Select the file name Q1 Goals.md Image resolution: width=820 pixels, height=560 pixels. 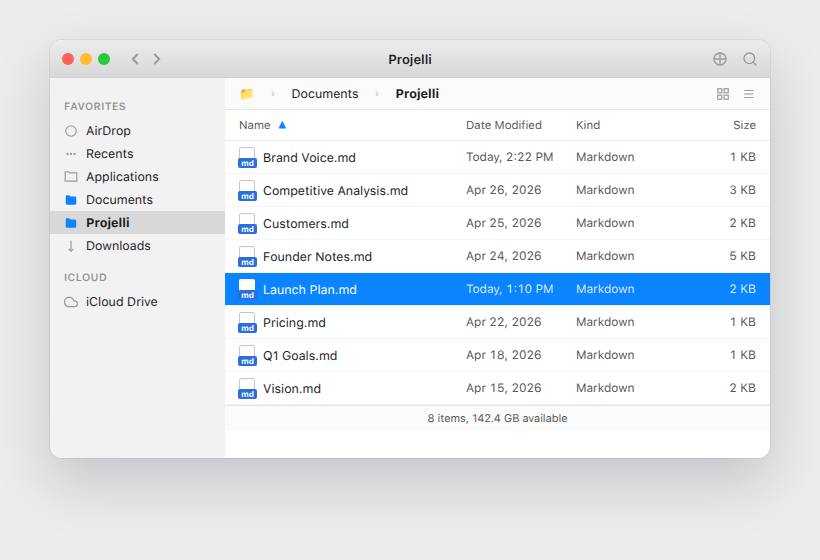click(x=300, y=355)
